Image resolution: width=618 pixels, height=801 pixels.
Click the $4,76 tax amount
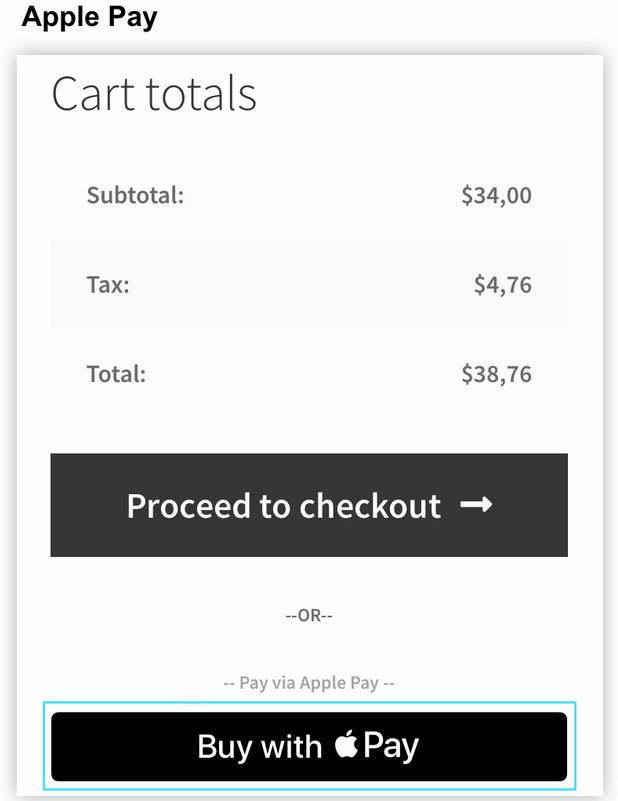click(x=503, y=285)
